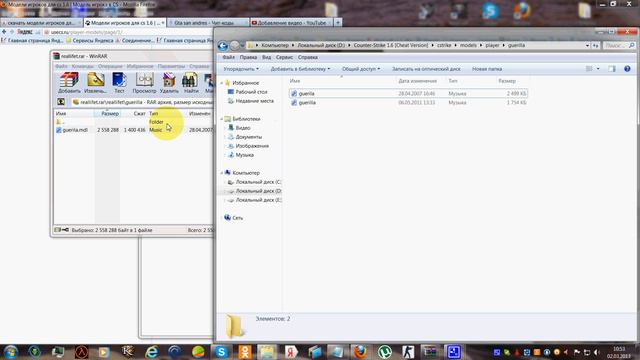640x360 pixels.
Task: Switch to Firefox on the taskbar
Action: pos(360,352)
